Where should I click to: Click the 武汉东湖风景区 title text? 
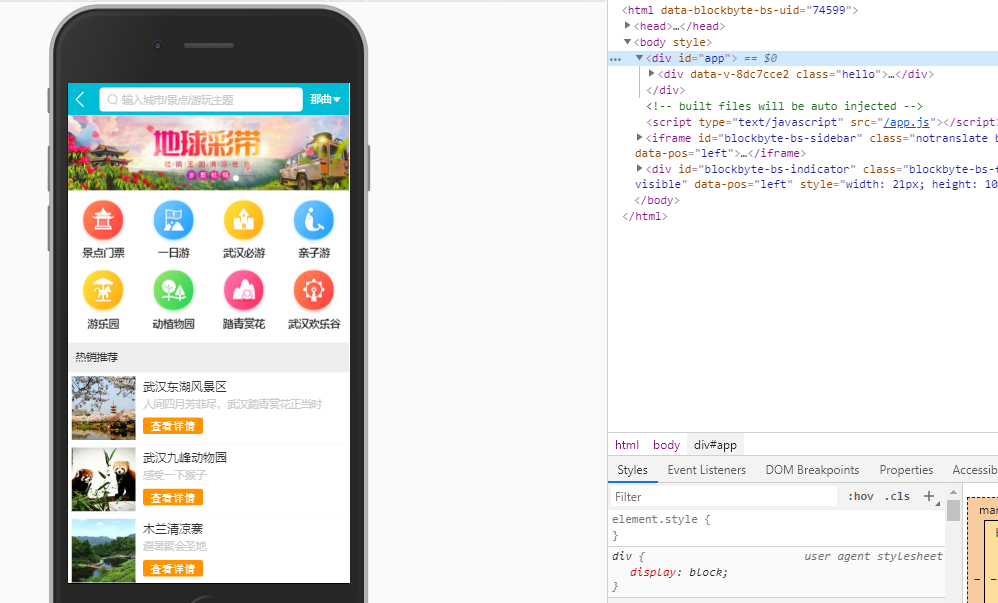pyautogui.click(x=185, y=387)
